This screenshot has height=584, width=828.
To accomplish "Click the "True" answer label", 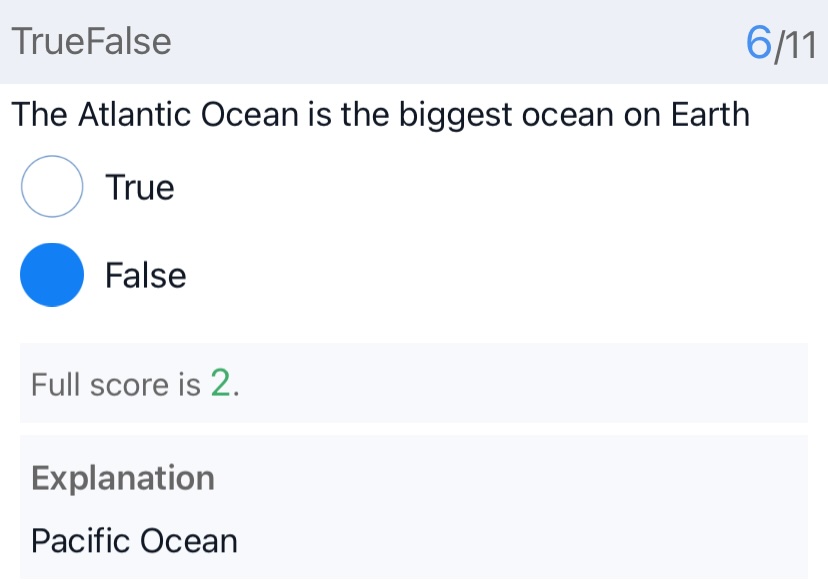I will click(x=140, y=187).
